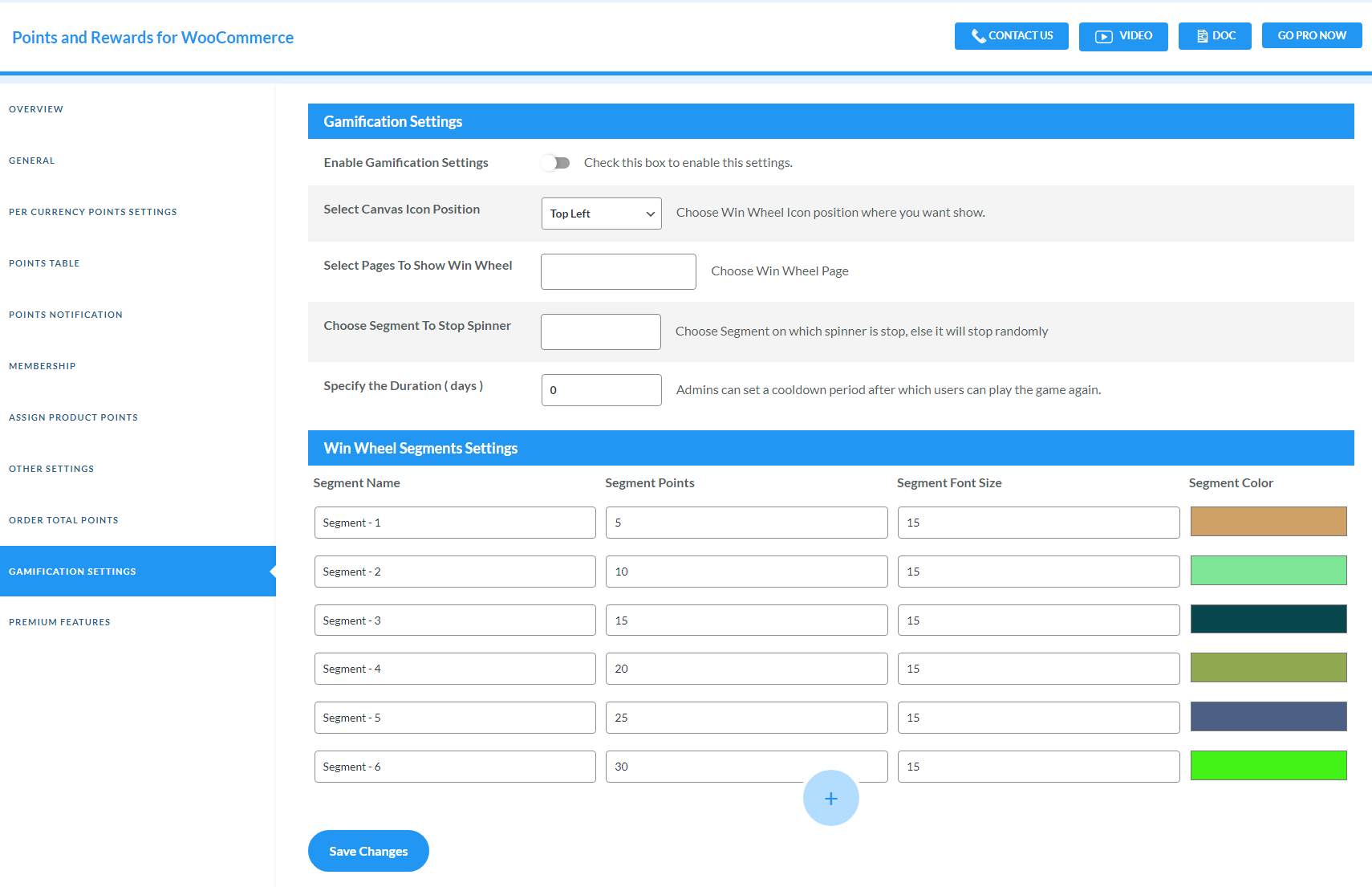Viewport: 1372px width, 887px height.
Task: Switch to Points Table tab
Action: click(44, 263)
